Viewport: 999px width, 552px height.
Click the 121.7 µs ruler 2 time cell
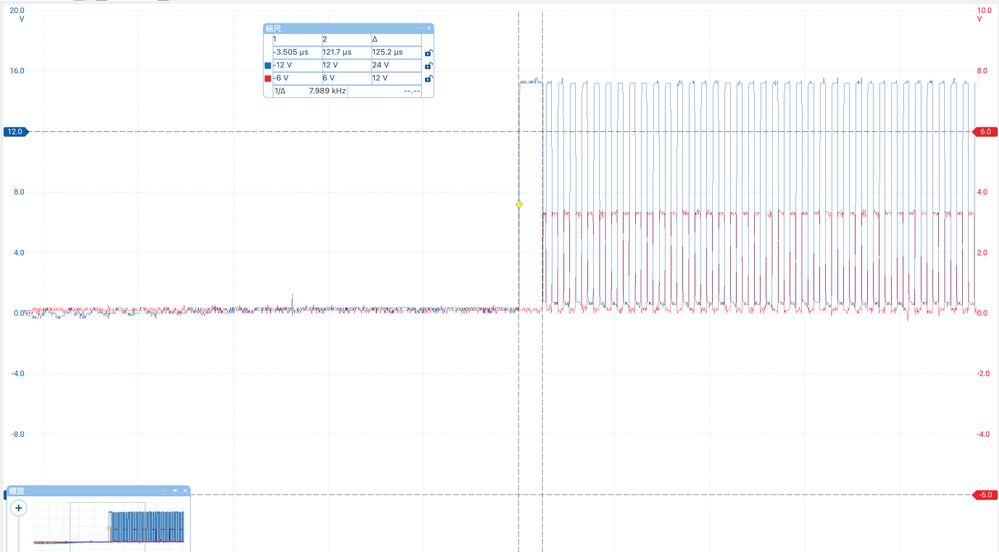click(346, 52)
